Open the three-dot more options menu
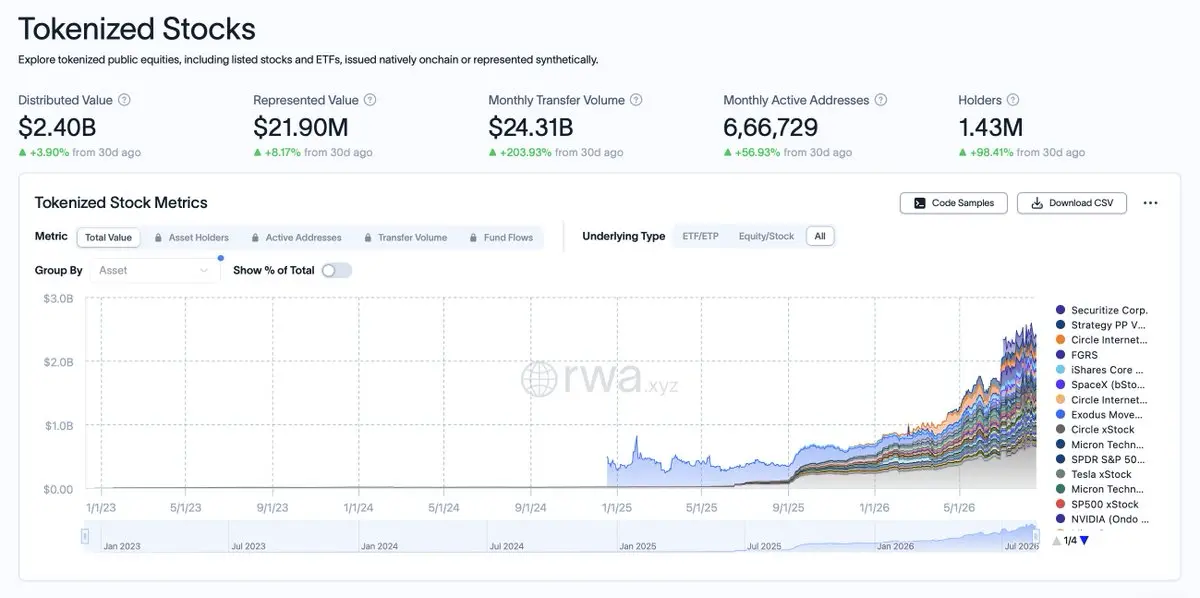This screenshot has height=598, width=1200. pos(1150,203)
